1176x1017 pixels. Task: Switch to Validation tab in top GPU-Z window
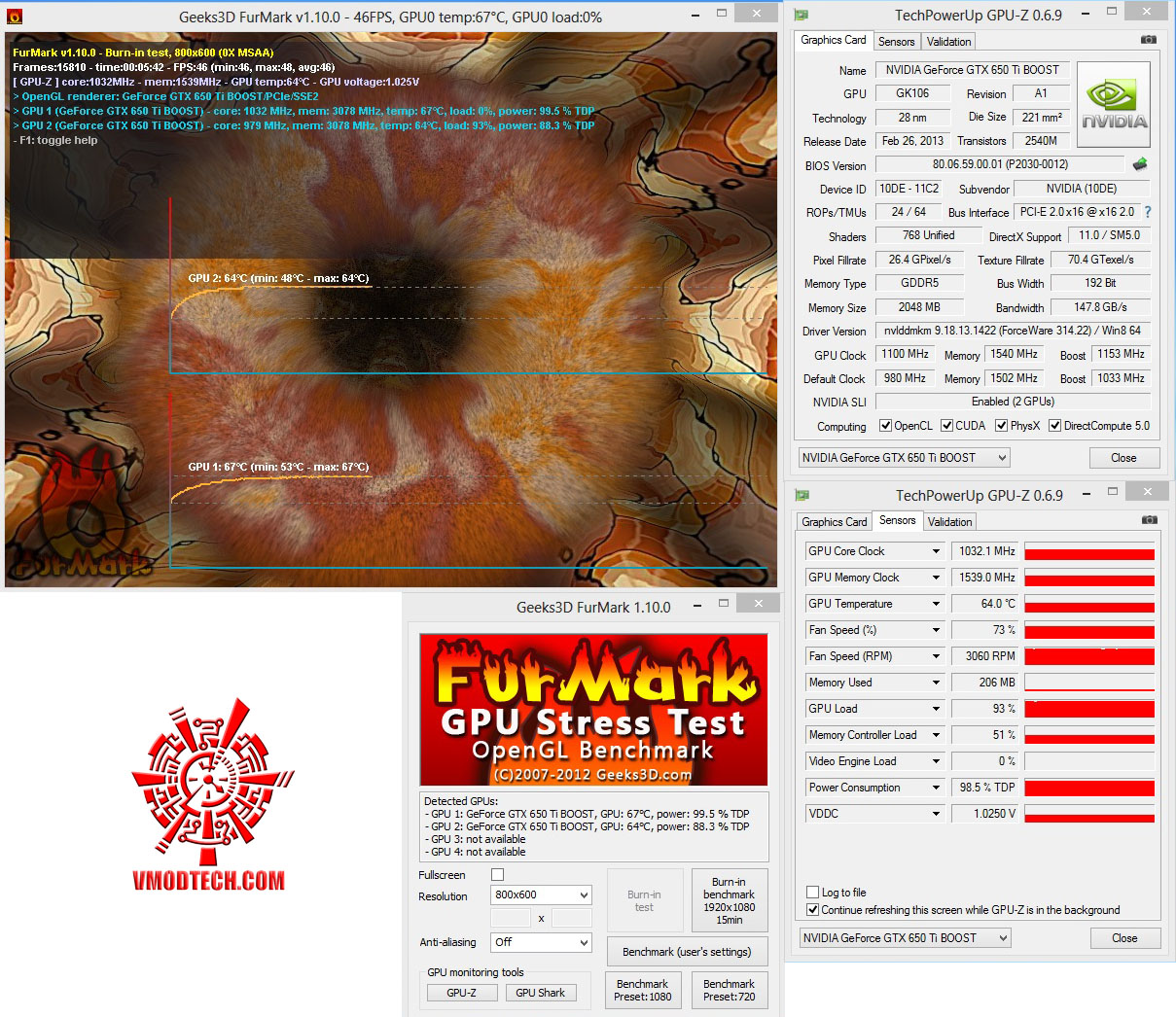tap(948, 42)
